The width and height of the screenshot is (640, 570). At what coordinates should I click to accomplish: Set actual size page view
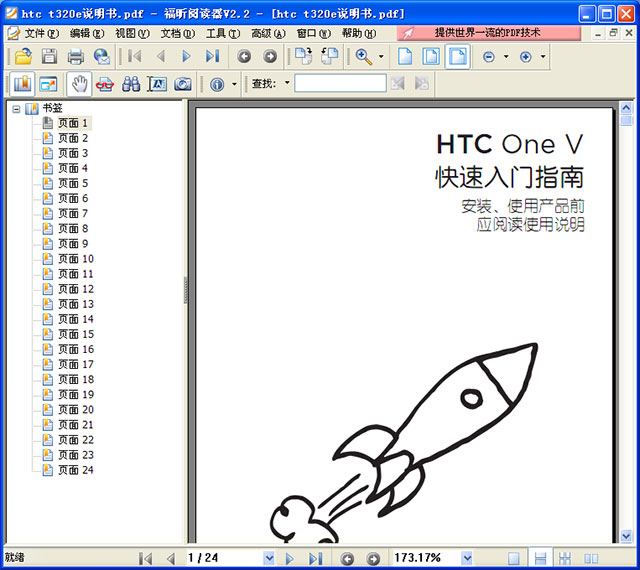(x=405, y=56)
